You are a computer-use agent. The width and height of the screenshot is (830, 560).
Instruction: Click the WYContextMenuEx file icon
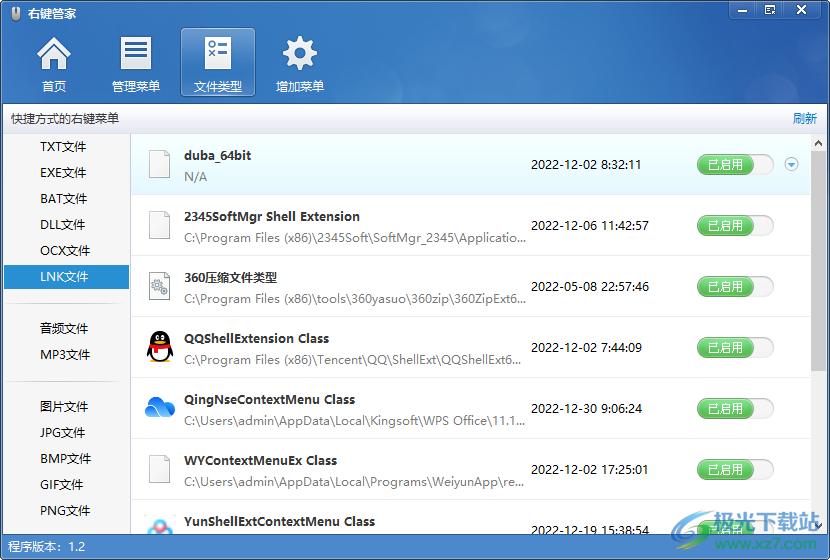tap(159, 469)
